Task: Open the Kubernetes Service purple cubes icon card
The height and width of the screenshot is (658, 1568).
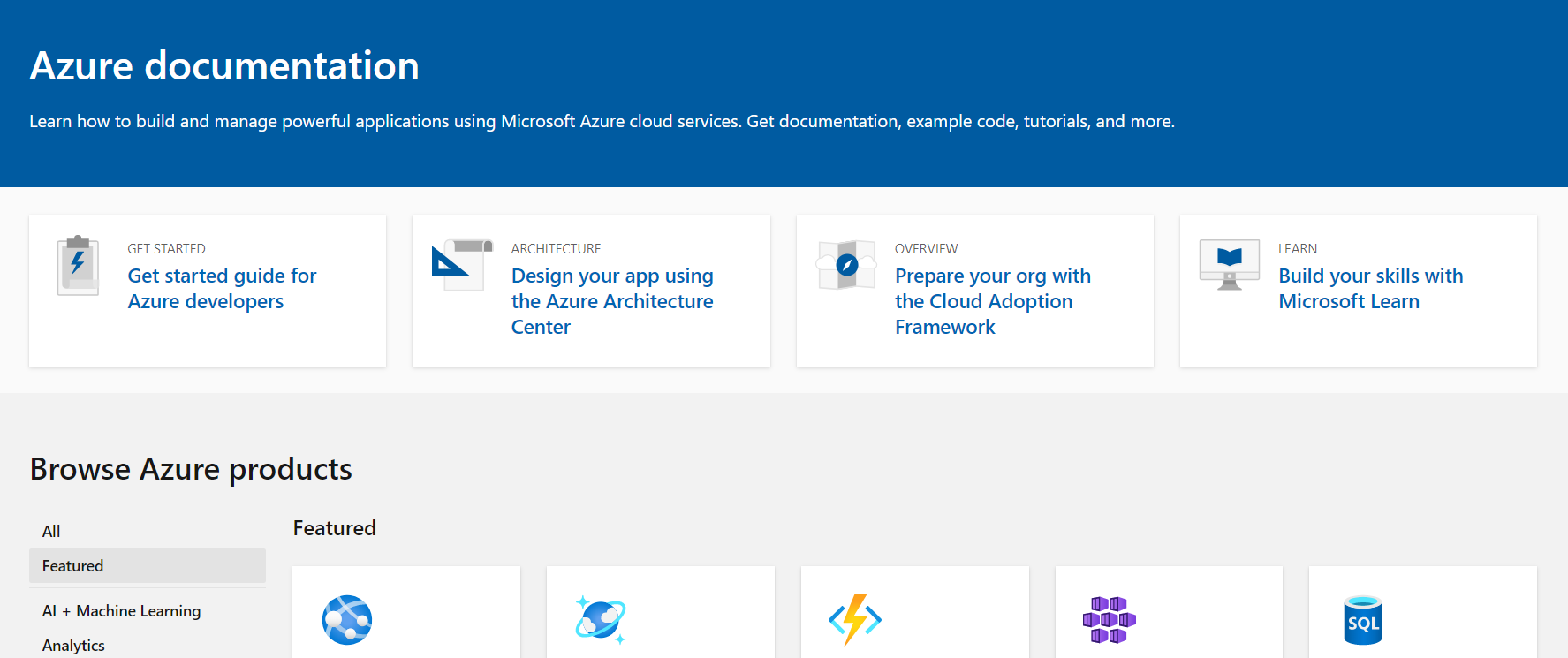Action: point(1110,620)
